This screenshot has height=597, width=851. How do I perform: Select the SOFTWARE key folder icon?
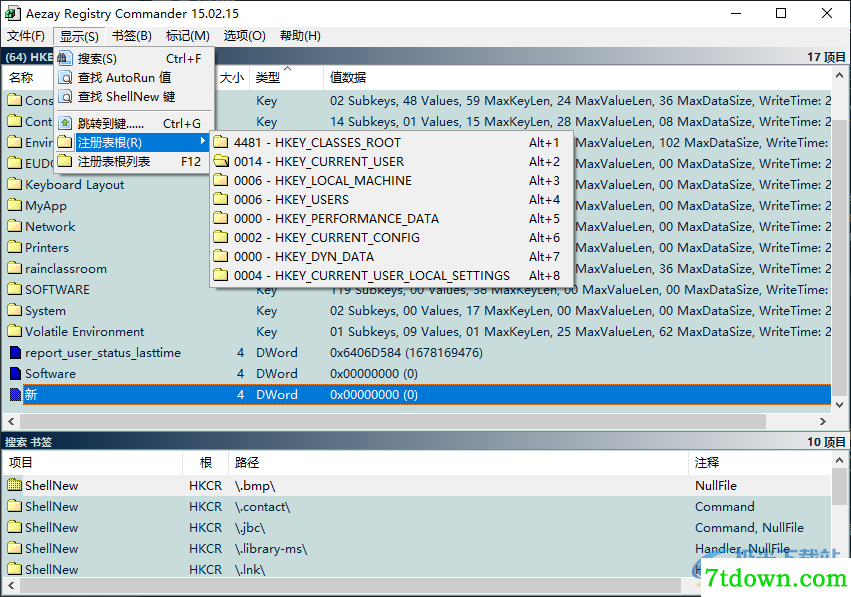coord(15,289)
